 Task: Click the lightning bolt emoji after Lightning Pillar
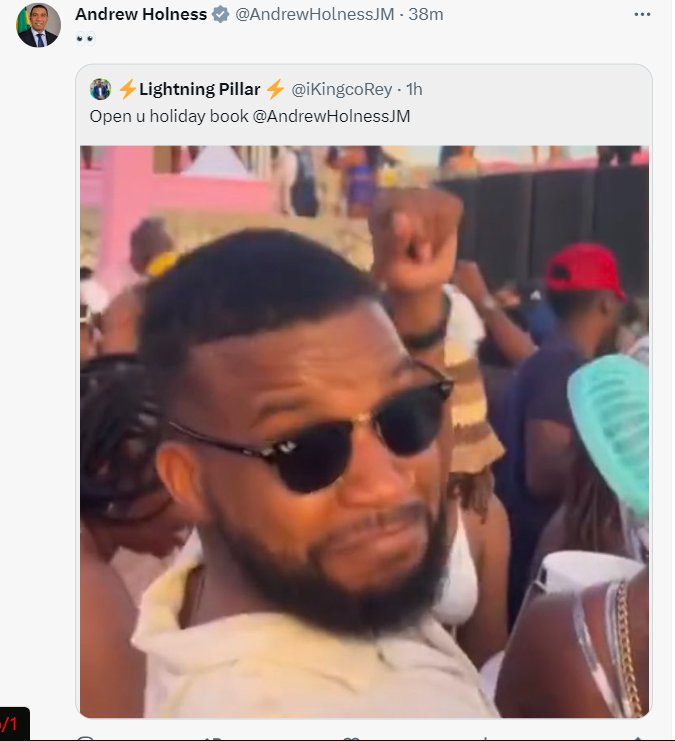coord(275,89)
